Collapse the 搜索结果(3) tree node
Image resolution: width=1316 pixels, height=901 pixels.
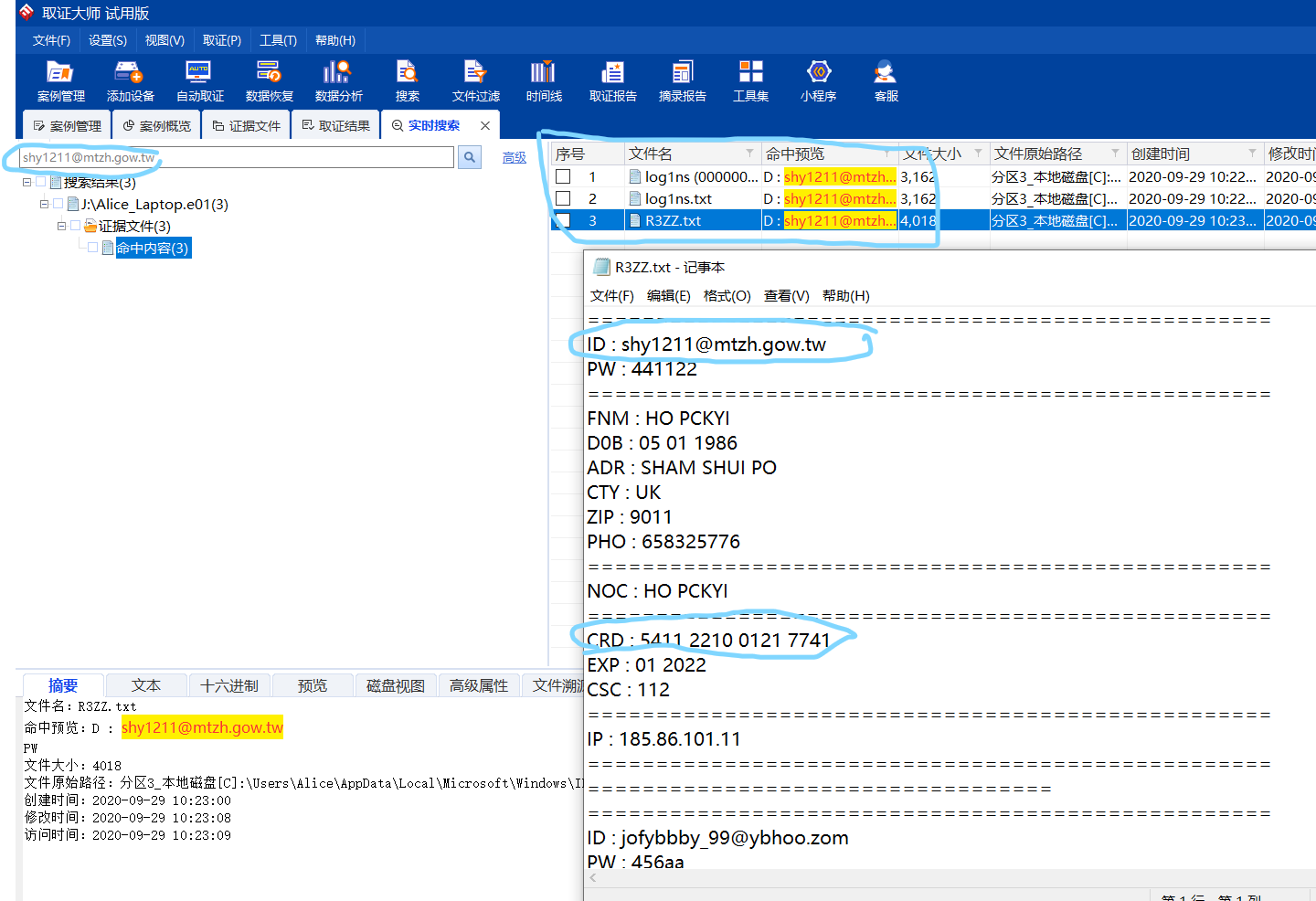[27, 182]
